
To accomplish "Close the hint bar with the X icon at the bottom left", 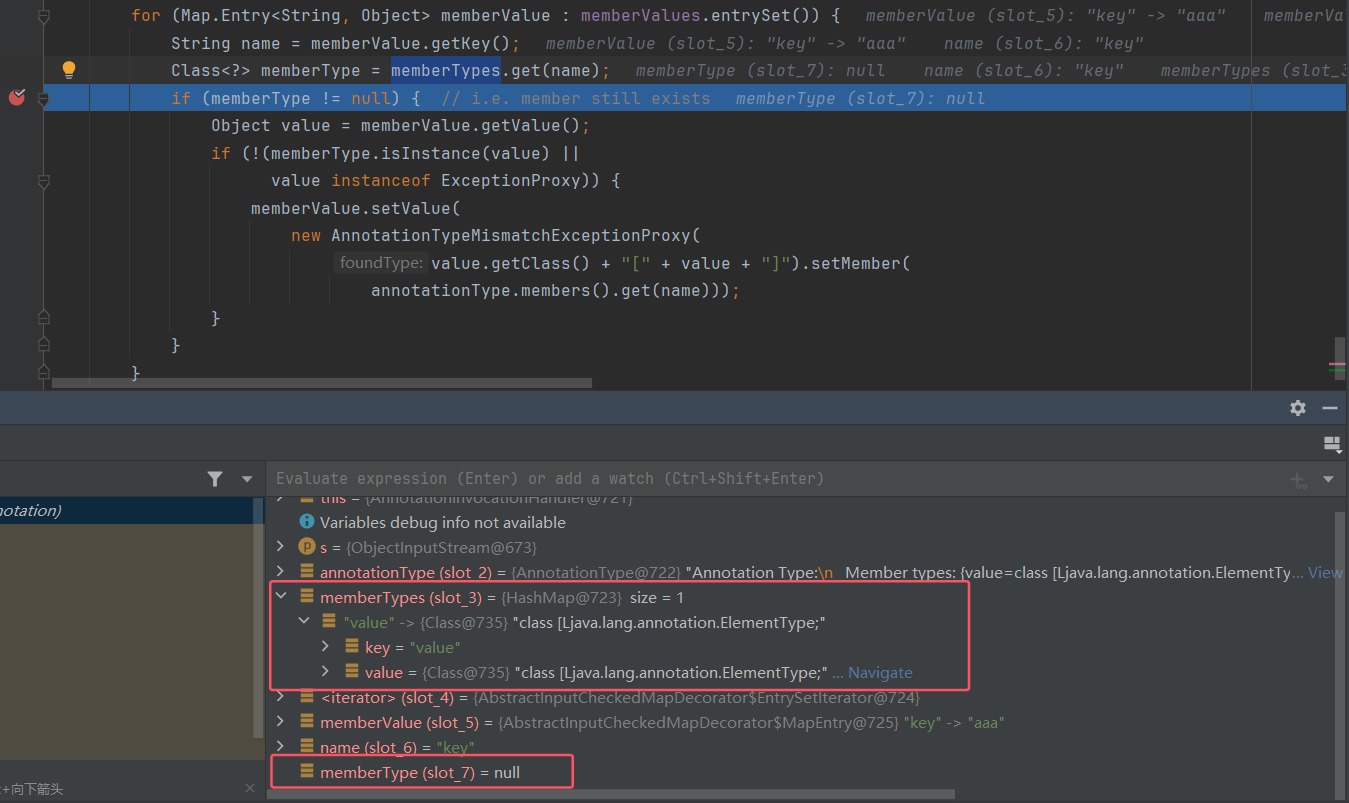I will [250, 789].
